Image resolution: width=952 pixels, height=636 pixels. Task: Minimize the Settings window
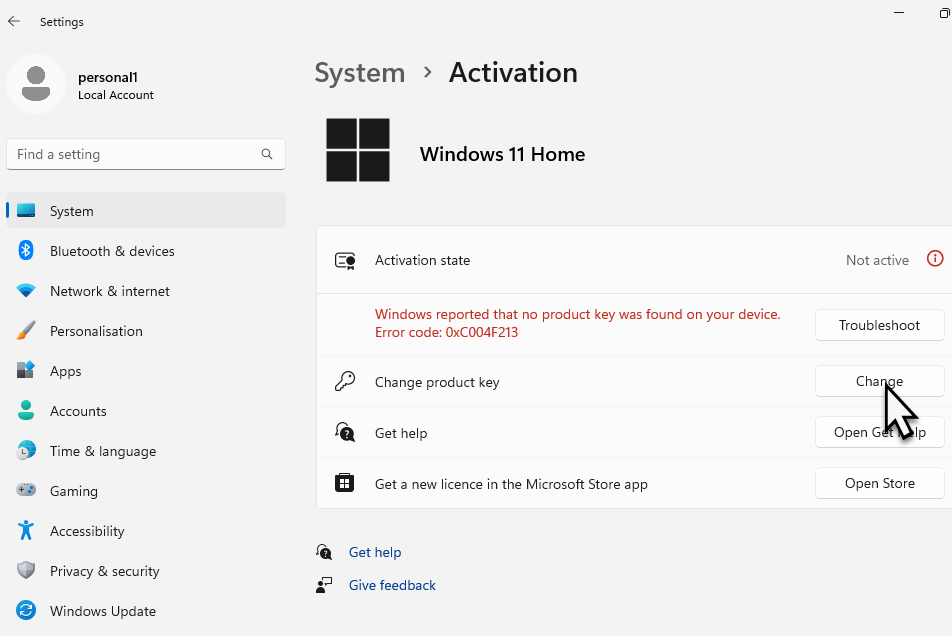click(x=899, y=13)
